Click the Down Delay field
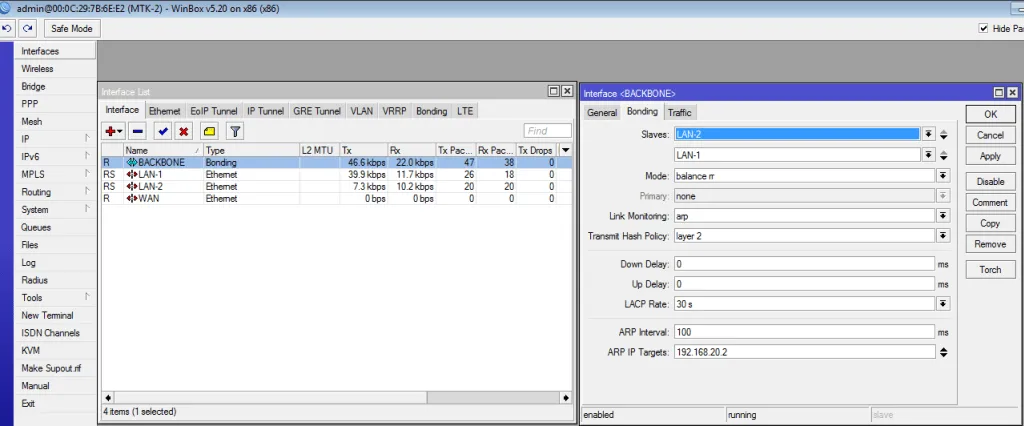Image resolution: width=1024 pixels, height=426 pixels. [805, 264]
